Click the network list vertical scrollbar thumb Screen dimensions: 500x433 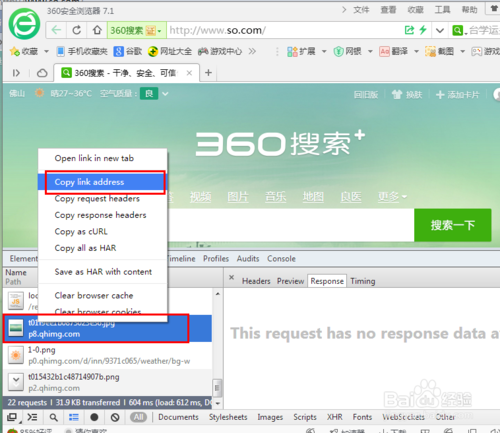tap(217, 388)
